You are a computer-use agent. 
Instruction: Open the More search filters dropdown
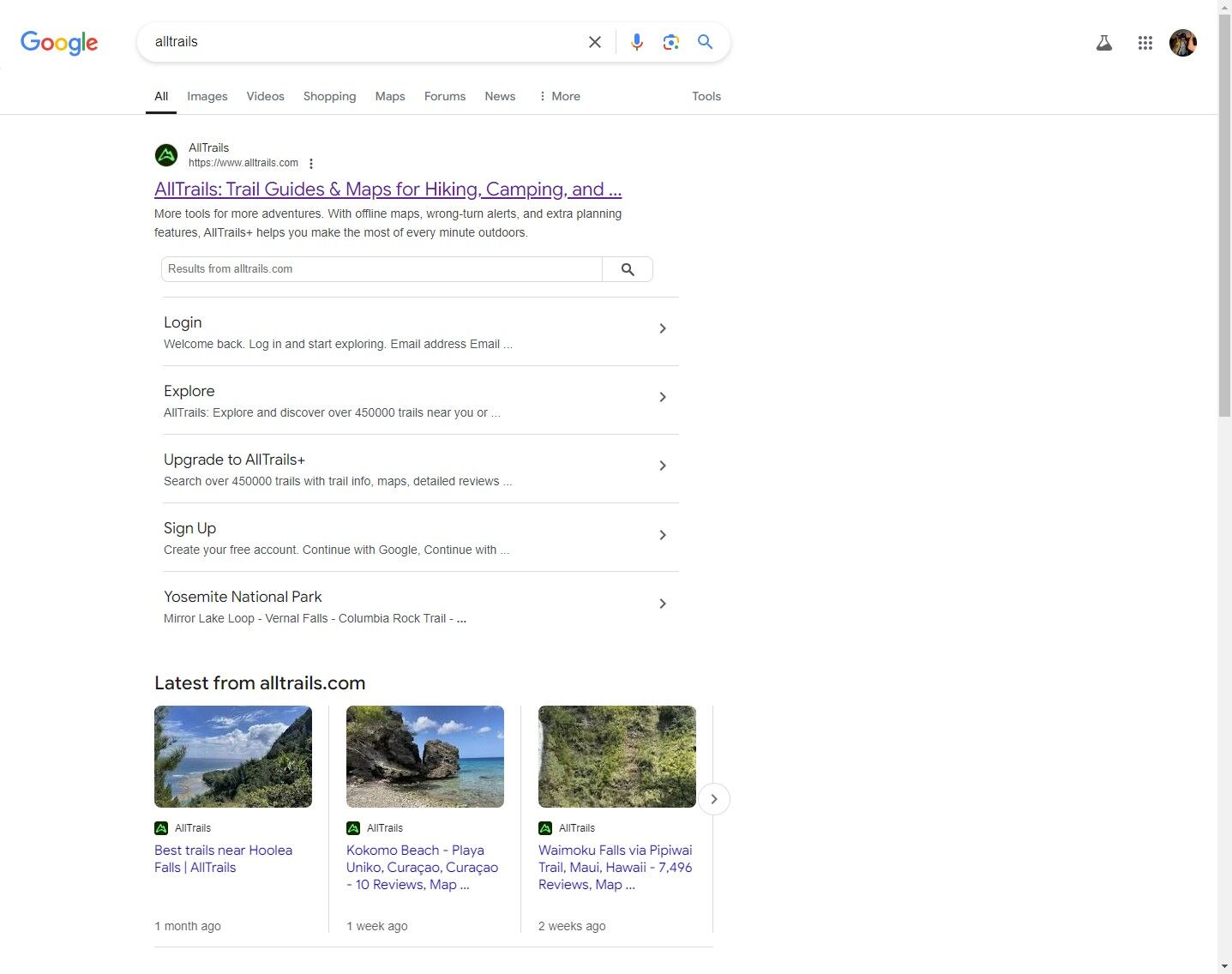tap(560, 96)
